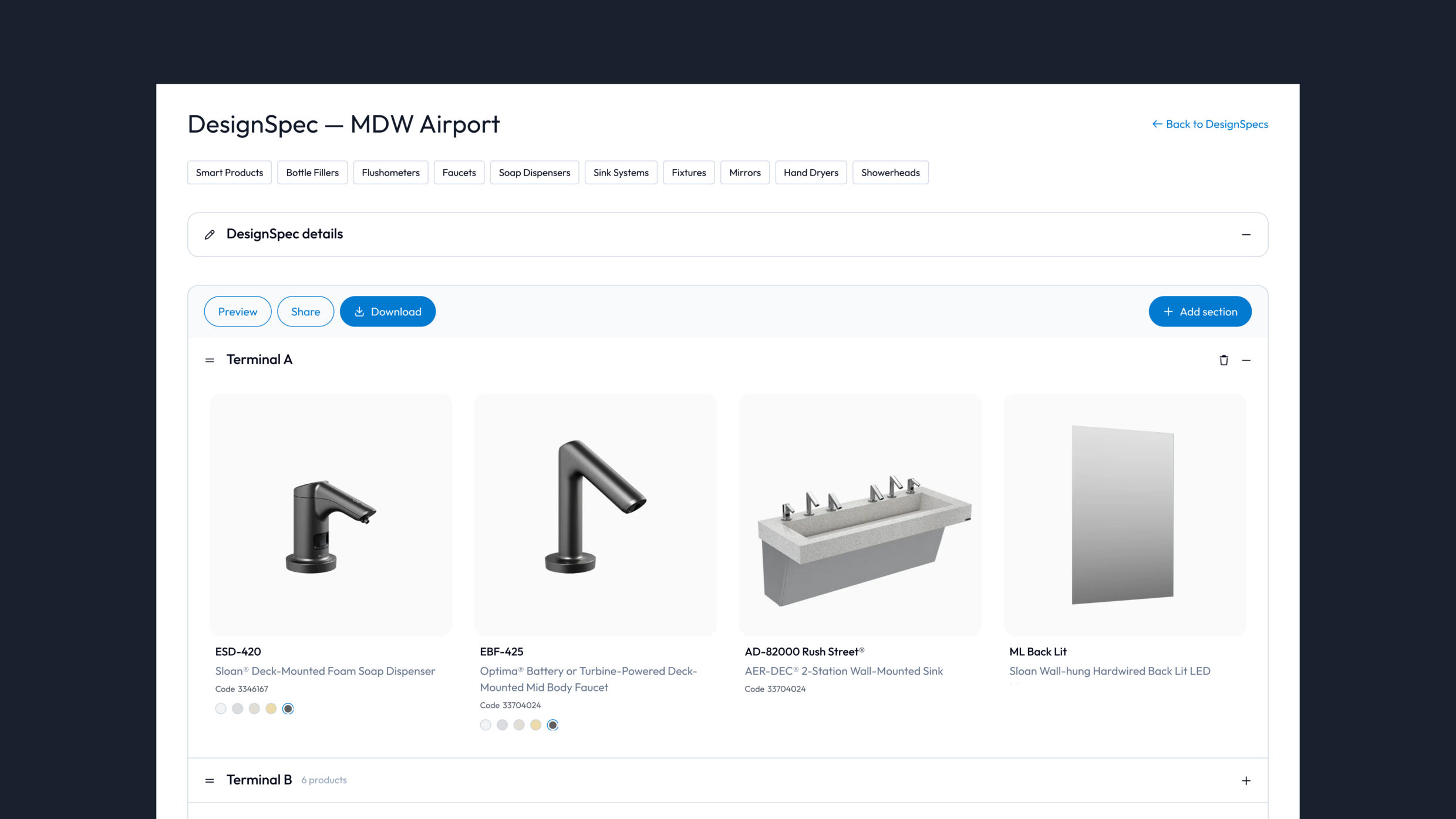This screenshot has height=819, width=1456.
Task: Click the drag handle beside Terminal A
Action: 209,360
